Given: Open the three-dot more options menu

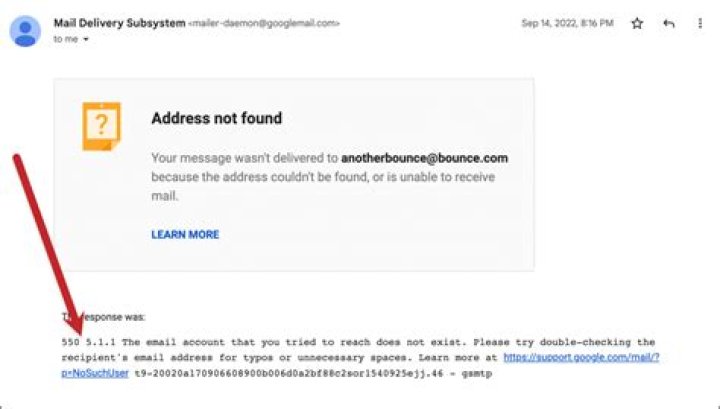Looking at the screenshot, I should (x=700, y=24).
